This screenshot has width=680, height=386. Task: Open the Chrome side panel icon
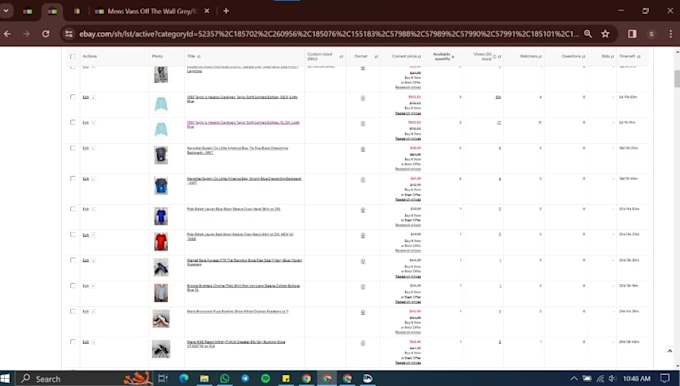tap(632, 34)
